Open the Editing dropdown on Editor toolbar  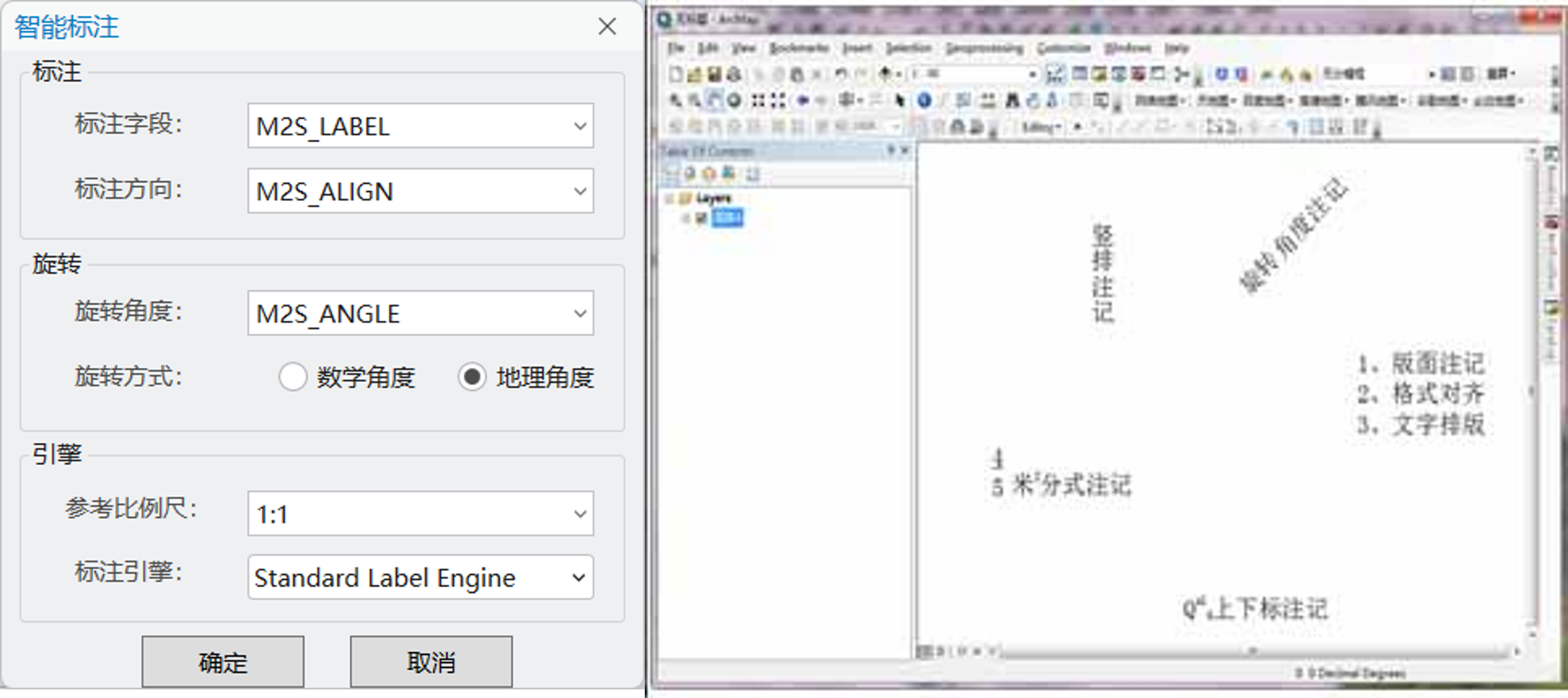tap(1042, 126)
